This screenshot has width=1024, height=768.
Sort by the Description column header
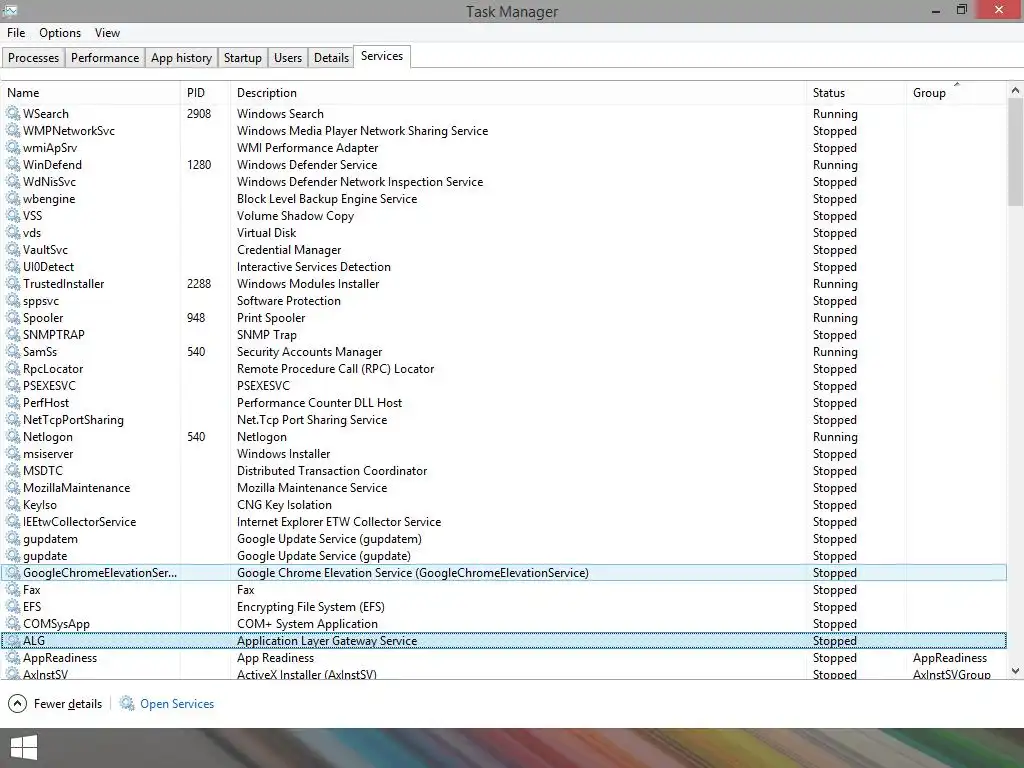click(x=518, y=93)
